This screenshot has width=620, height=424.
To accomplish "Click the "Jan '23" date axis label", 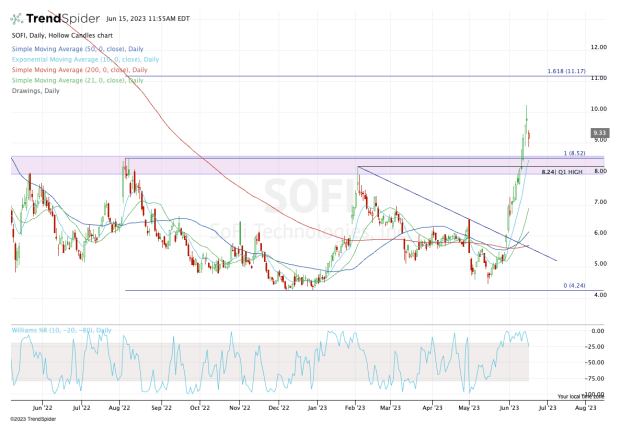I will [x=317, y=408].
